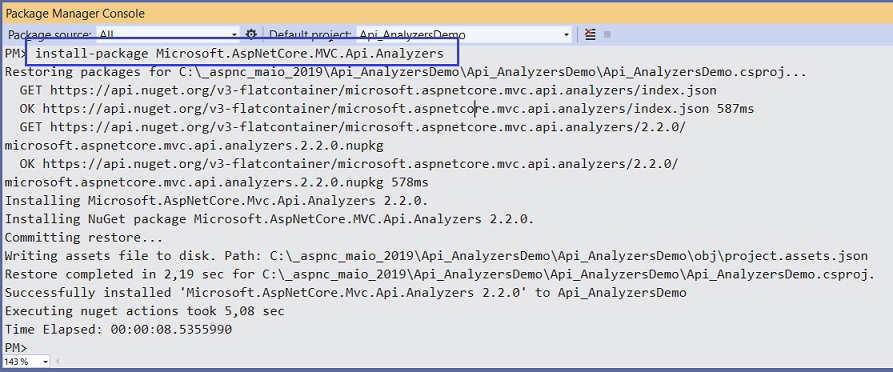The image size is (893, 372).
Task: Open the package source settings gear
Action: tap(251, 34)
